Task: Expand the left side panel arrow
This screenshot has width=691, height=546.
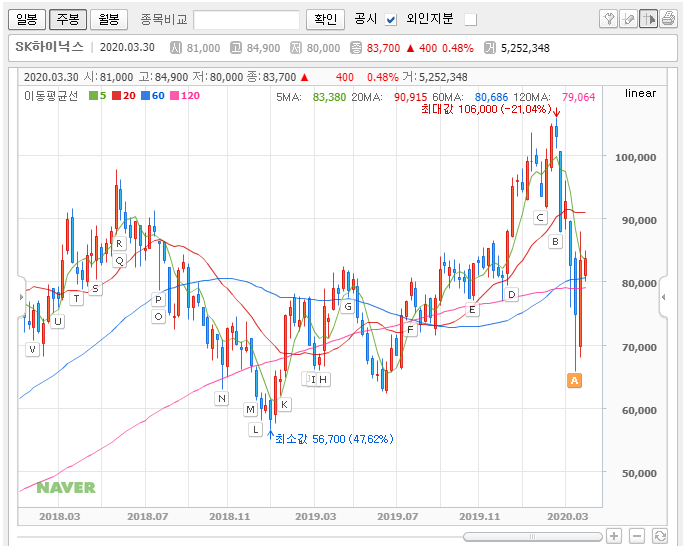Action: pos(21,297)
